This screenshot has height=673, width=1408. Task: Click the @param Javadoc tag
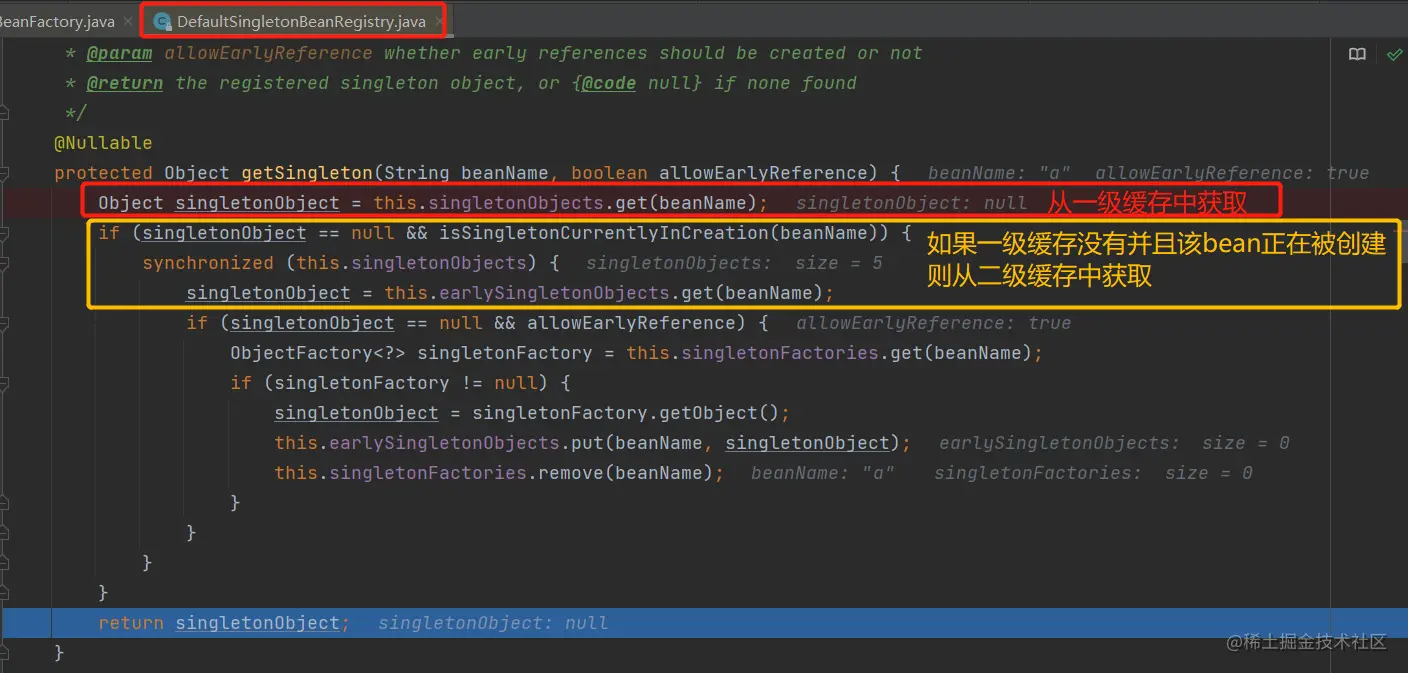[x=119, y=53]
